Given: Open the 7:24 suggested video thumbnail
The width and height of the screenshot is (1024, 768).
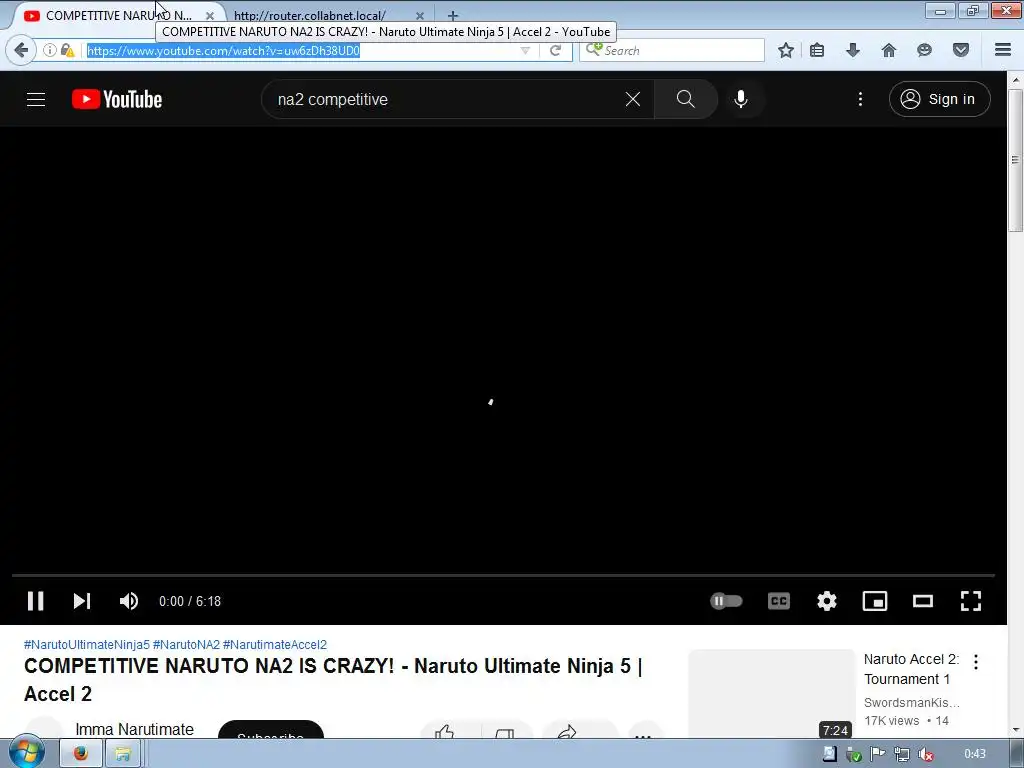Looking at the screenshot, I should [x=771, y=694].
